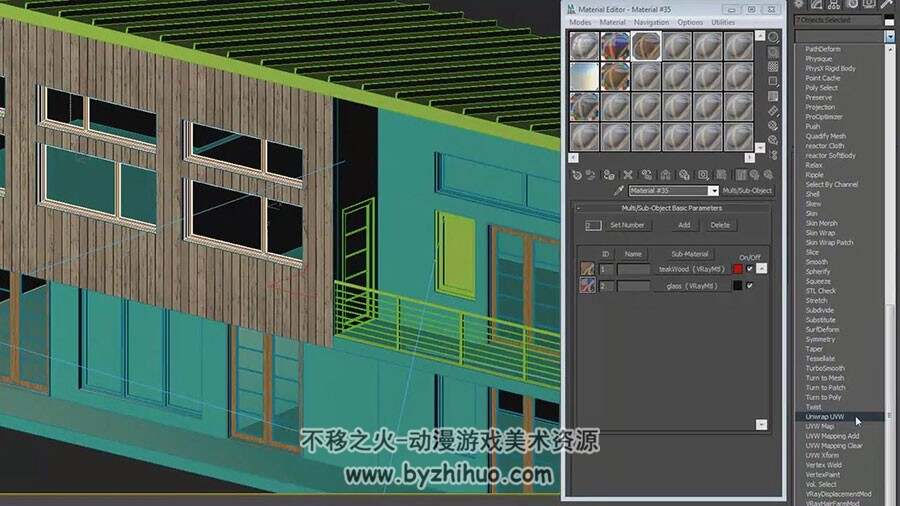Click the Make Preview filmstrip icon
This screenshot has width=900, height=506.
pyautogui.click(x=773, y=111)
